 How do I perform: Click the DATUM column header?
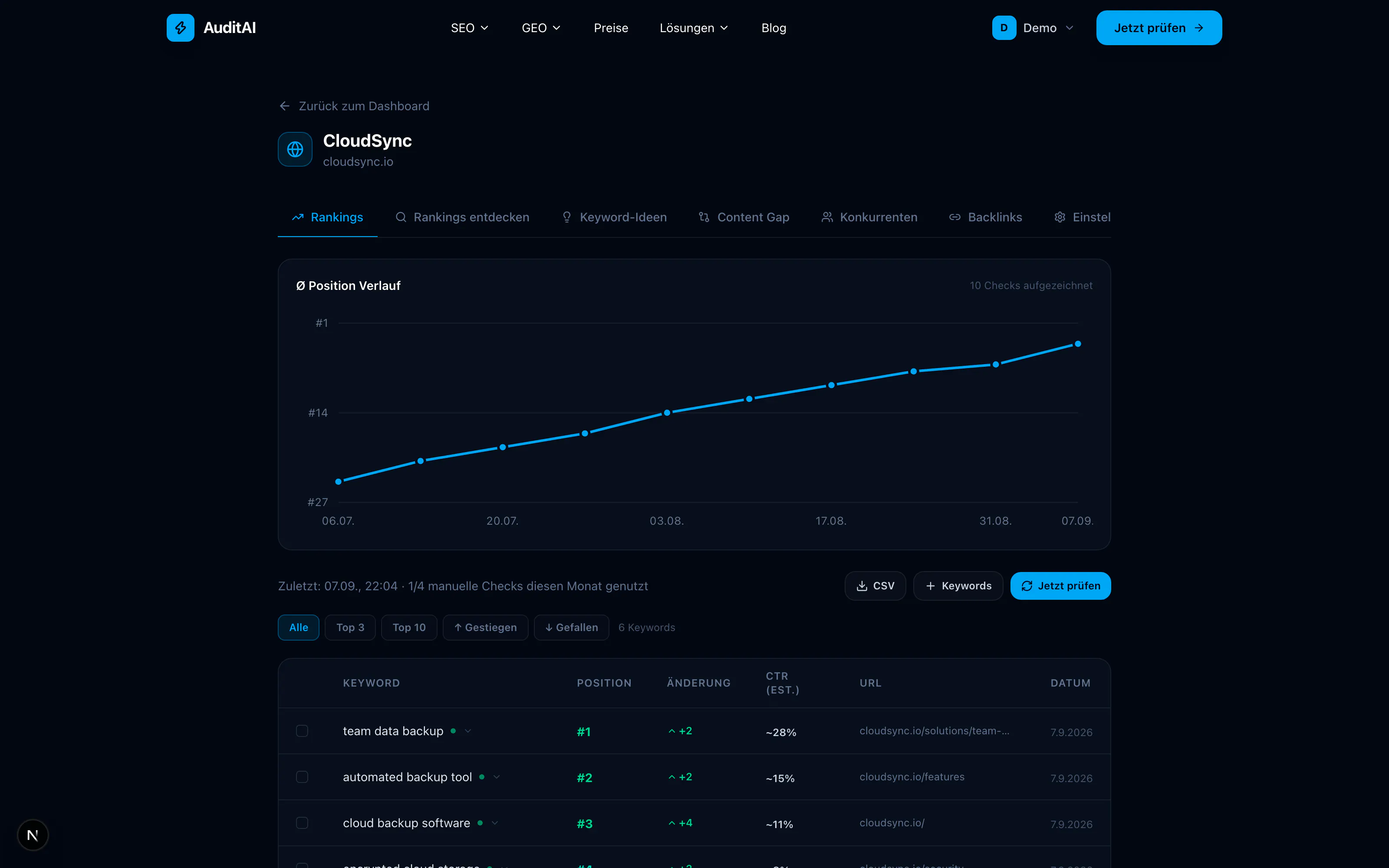click(1070, 683)
